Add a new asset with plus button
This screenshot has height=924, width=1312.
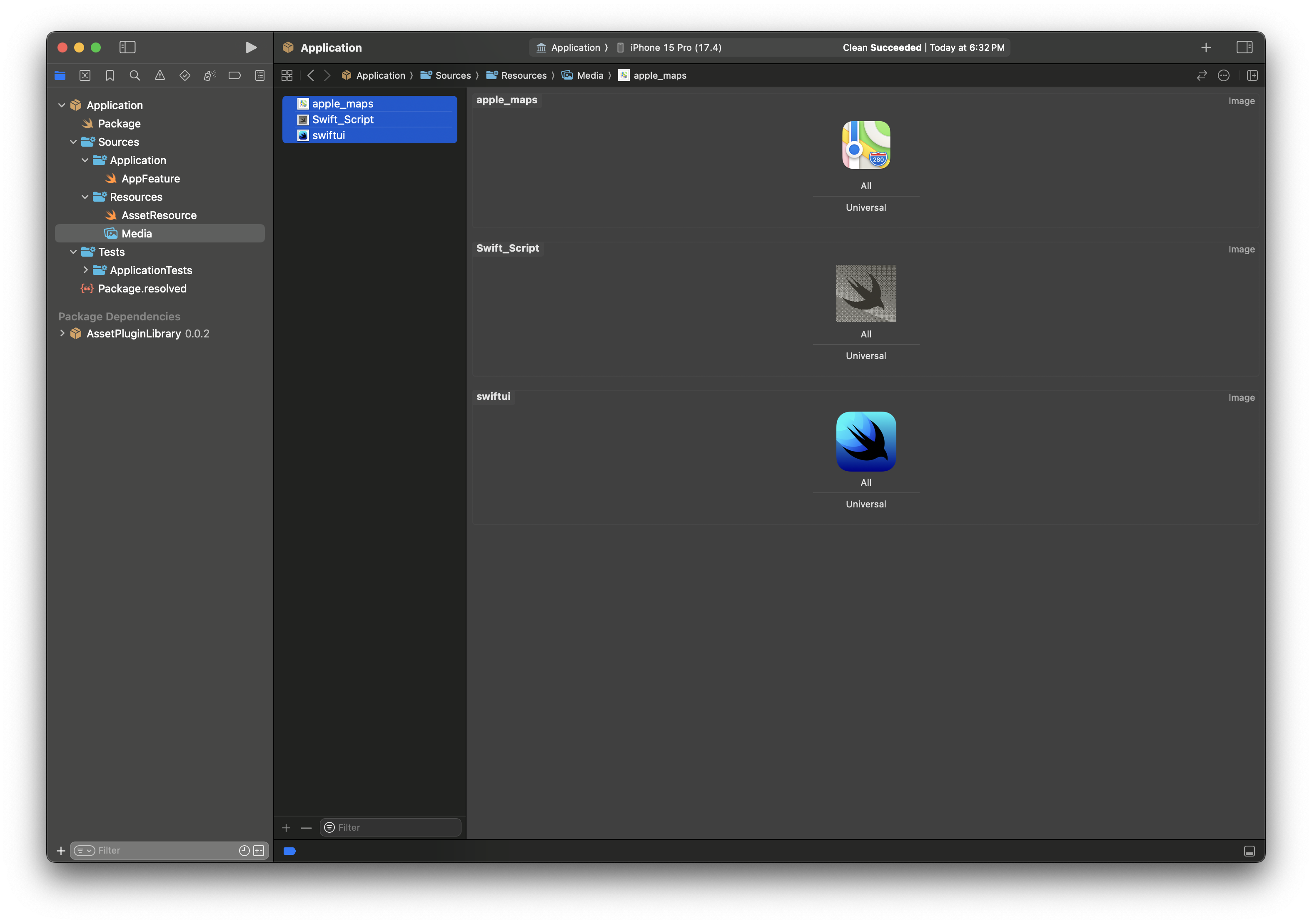[x=286, y=827]
